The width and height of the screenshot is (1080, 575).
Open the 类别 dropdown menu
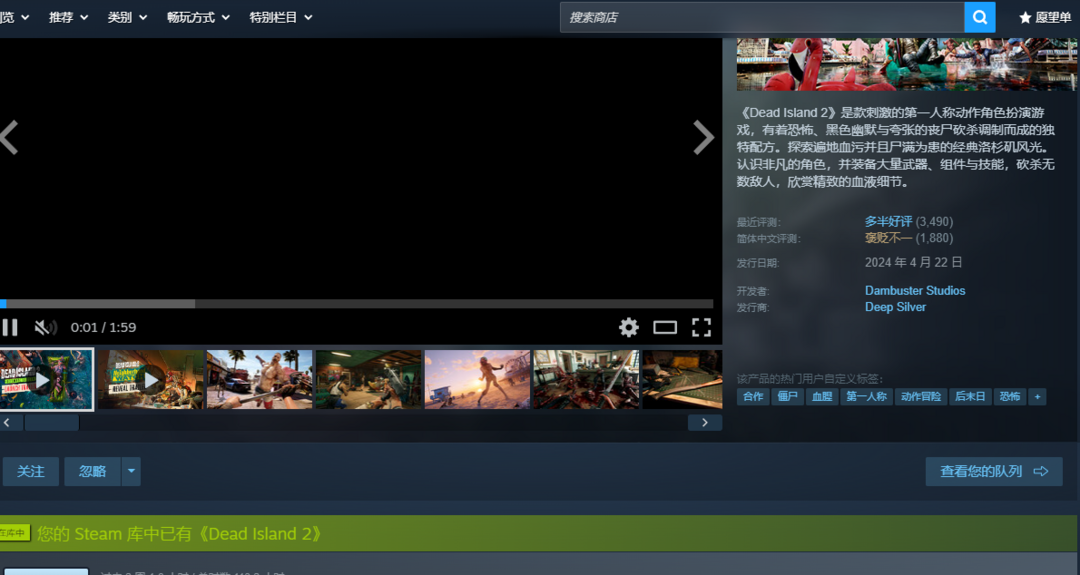[x=127, y=17]
